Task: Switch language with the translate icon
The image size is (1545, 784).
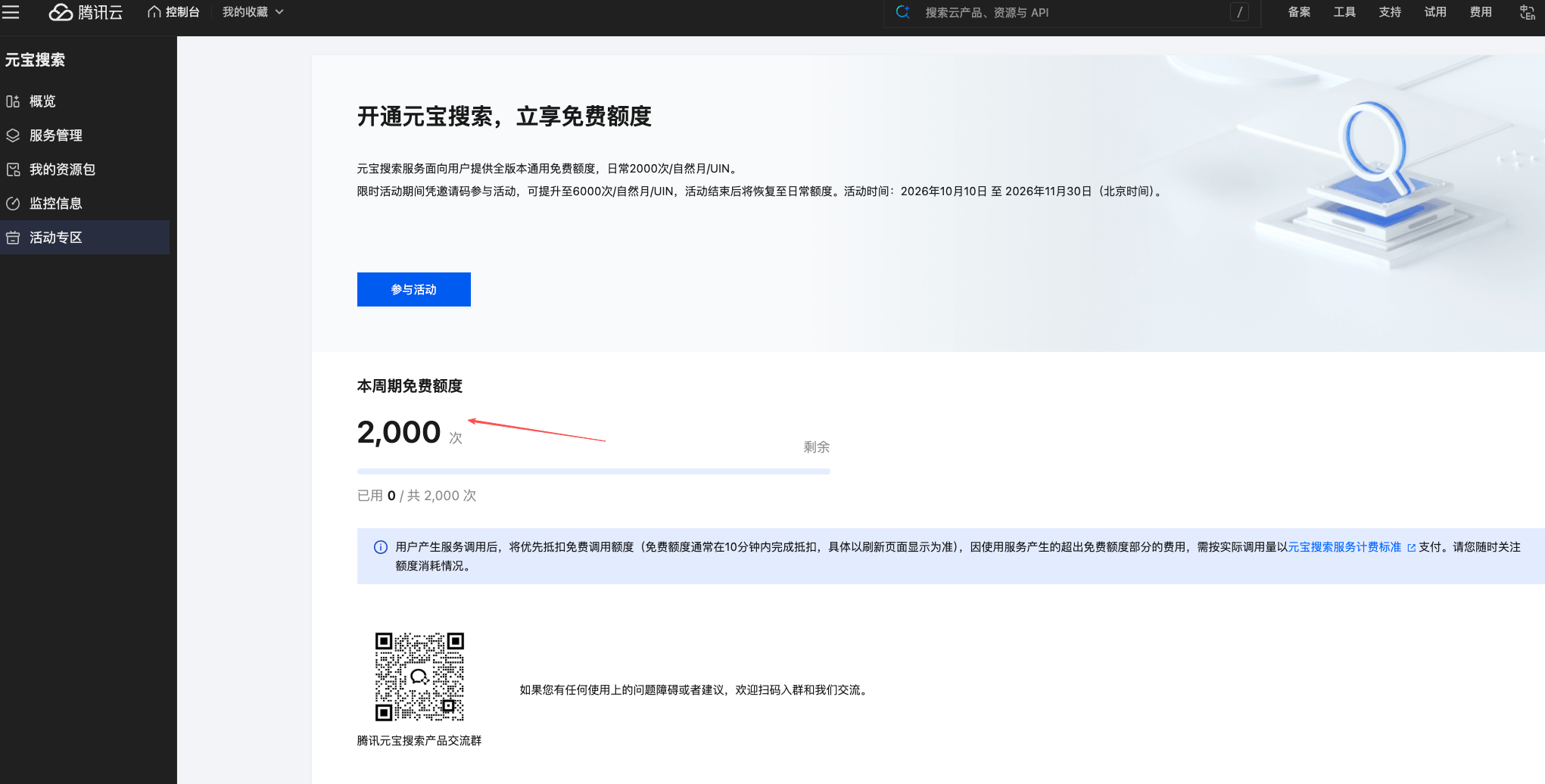Action: pyautogui.click(x=1528, y=12)
